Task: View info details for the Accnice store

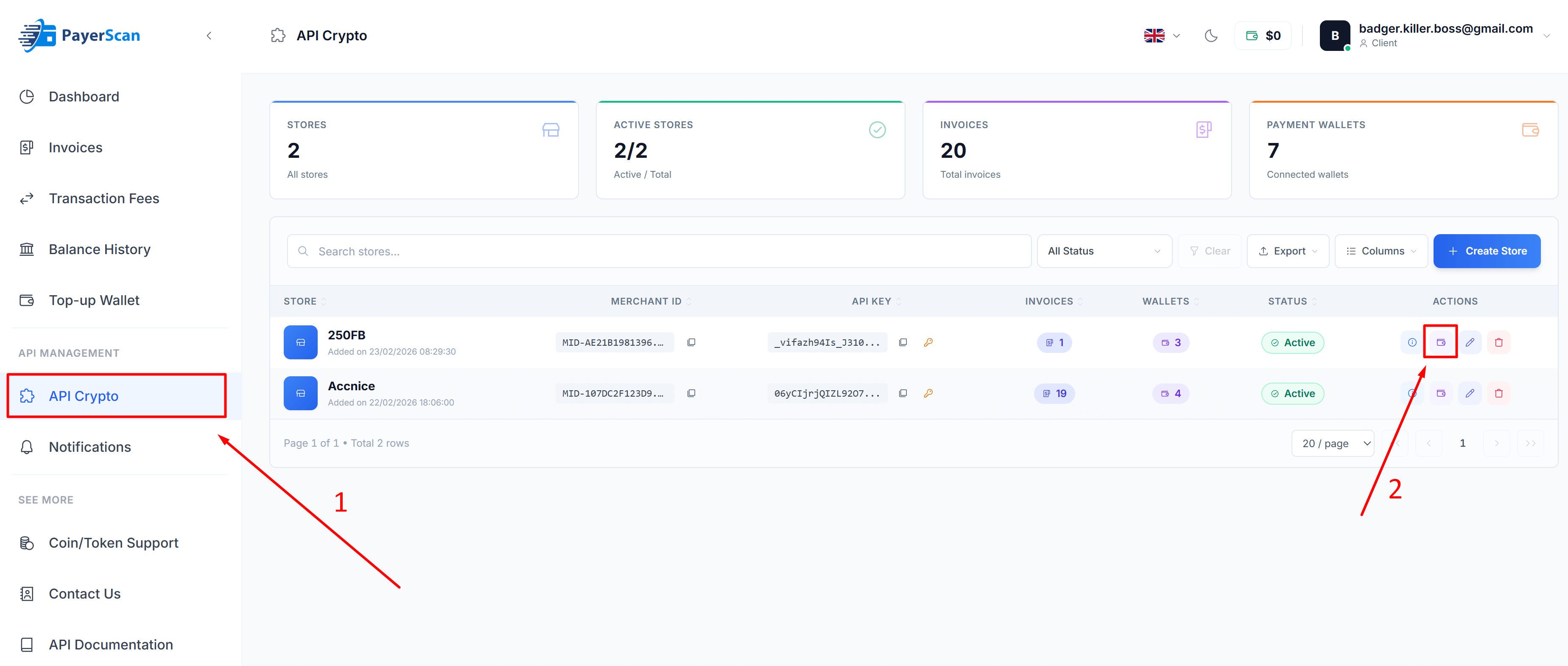Action: point(1412,393)
